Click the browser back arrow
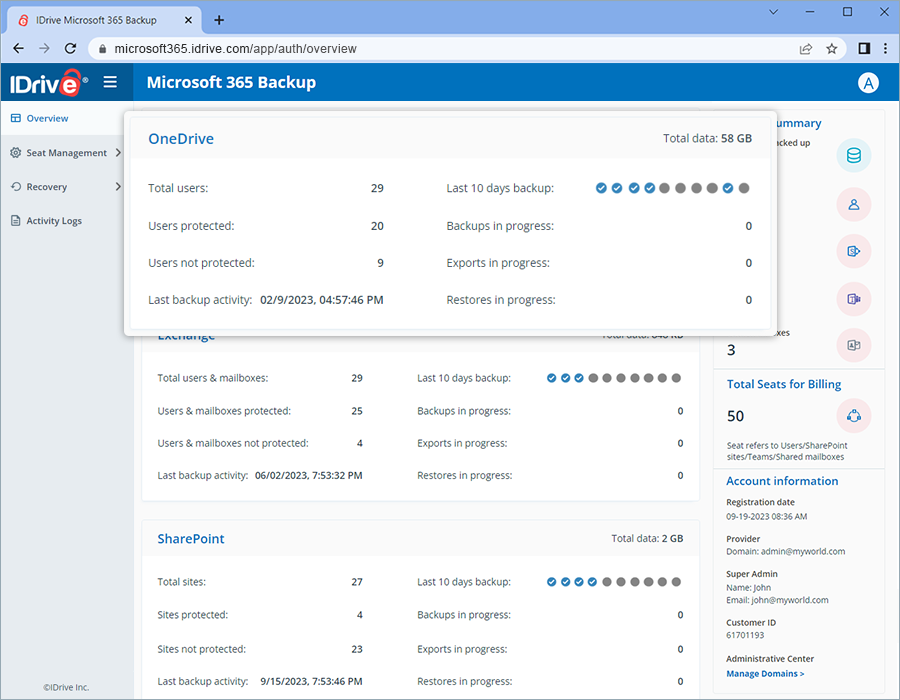Image resolution: width=900 pixels, height=700 pixels. (18, 49)
